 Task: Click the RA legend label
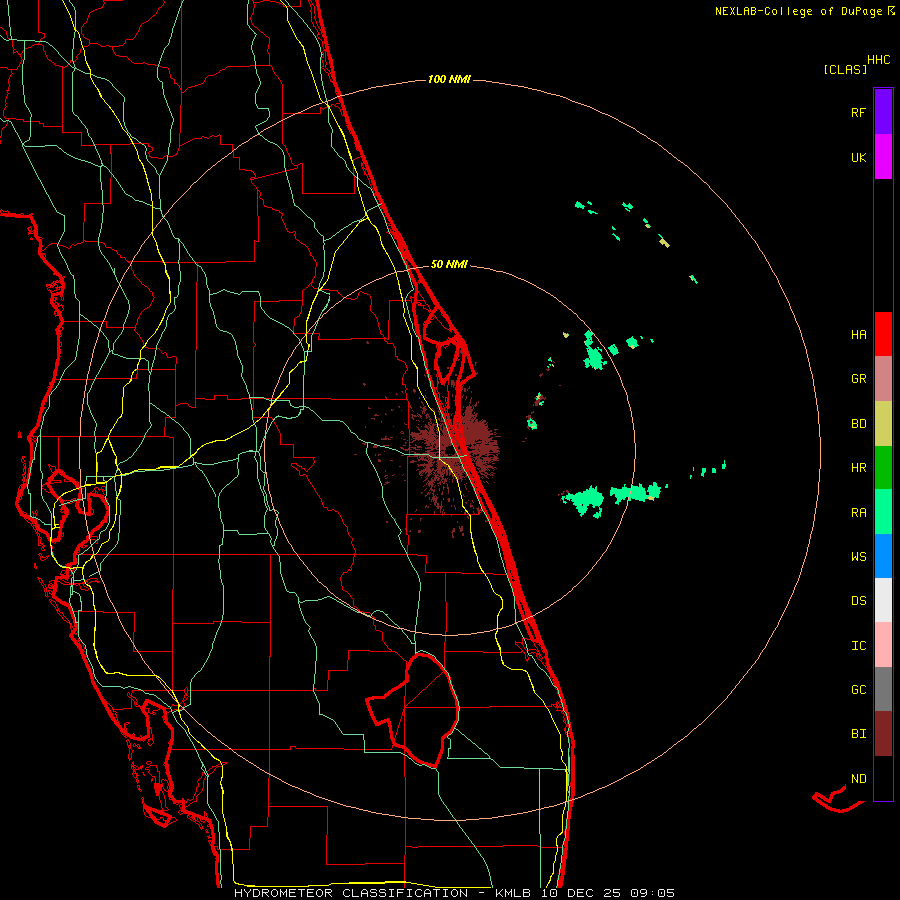[x=858, y=513]
